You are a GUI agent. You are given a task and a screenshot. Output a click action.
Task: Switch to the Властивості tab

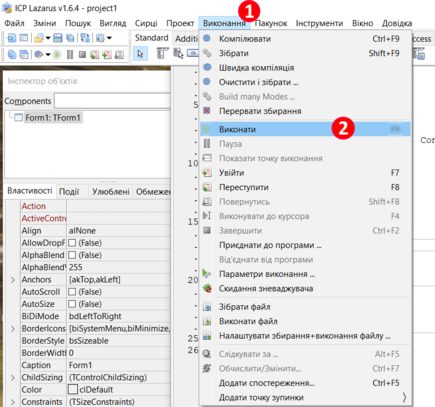(x=30, y=191)
